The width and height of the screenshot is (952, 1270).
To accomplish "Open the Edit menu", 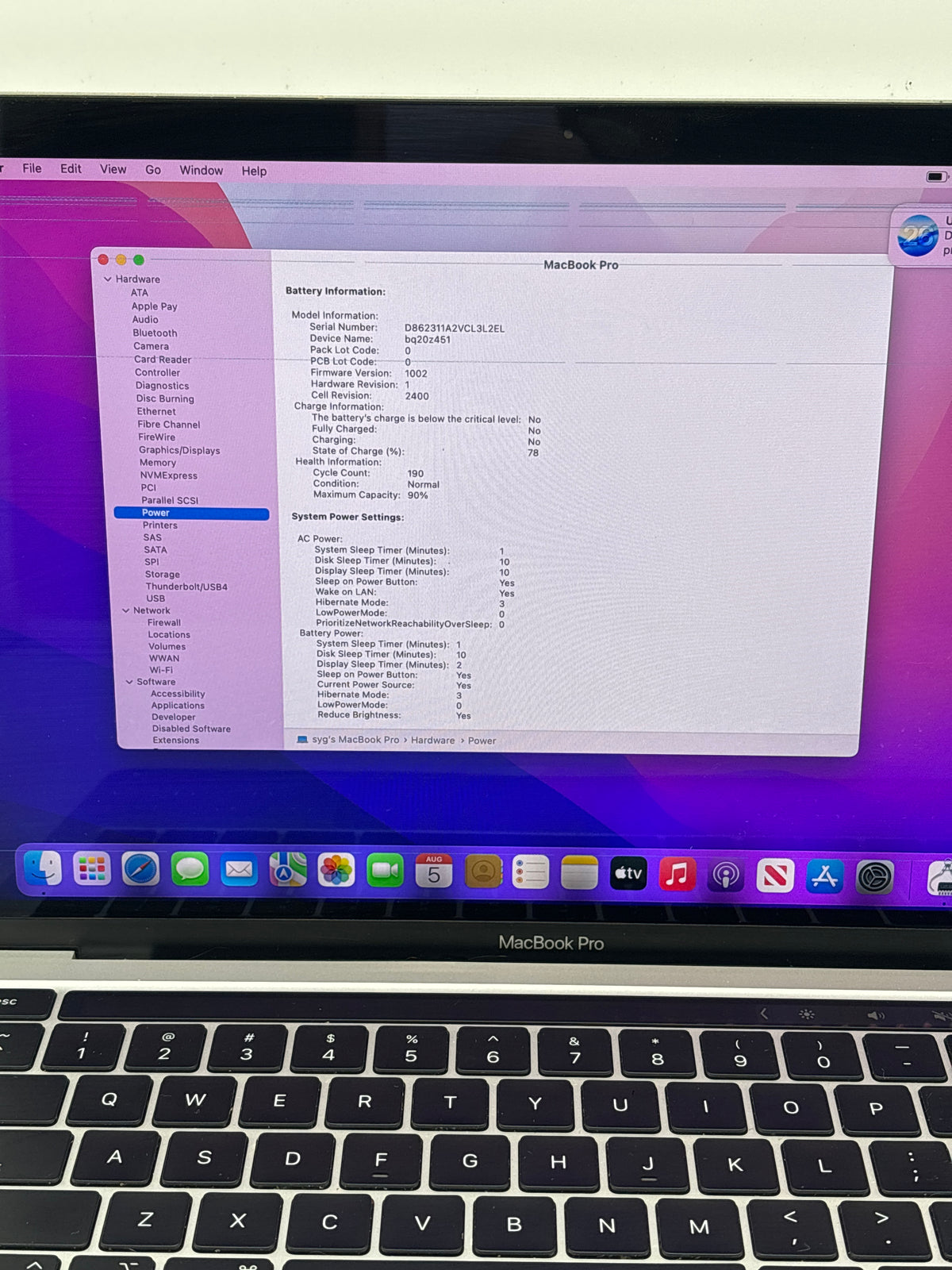I will (x=71, y=168).
